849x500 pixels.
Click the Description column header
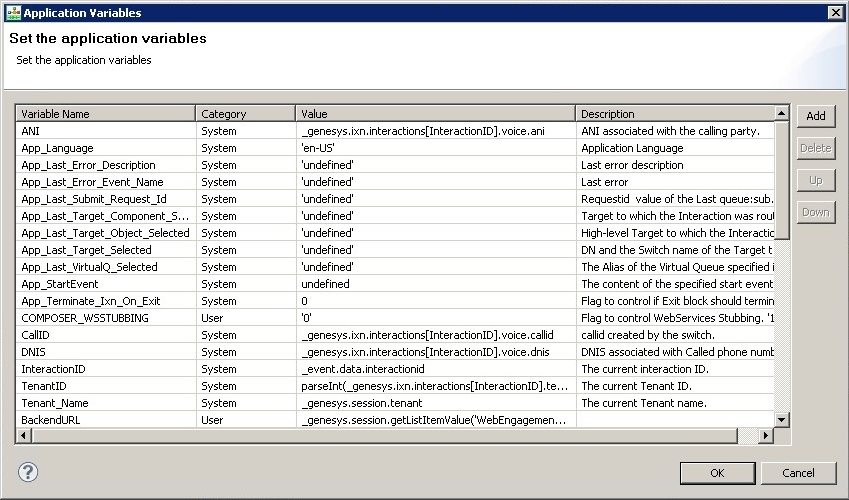point(670,114)
